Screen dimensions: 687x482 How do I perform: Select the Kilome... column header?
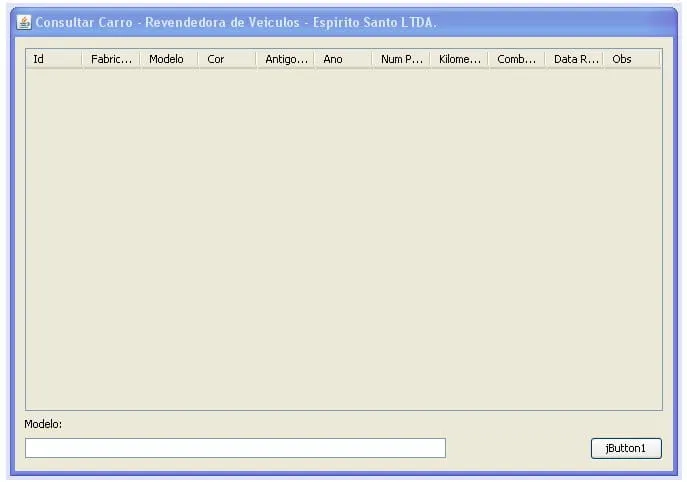coord(459,59)
